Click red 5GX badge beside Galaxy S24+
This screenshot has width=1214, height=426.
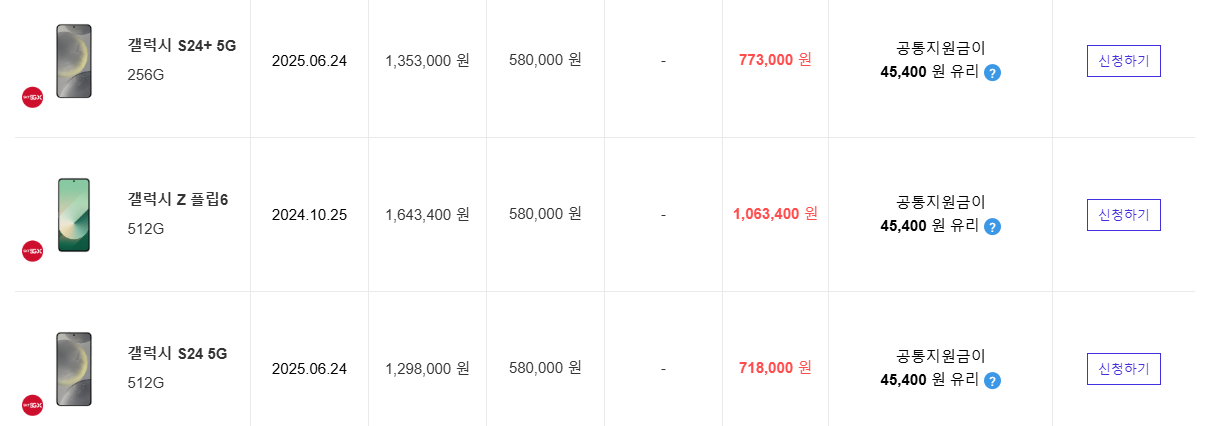tap(32, 97)
